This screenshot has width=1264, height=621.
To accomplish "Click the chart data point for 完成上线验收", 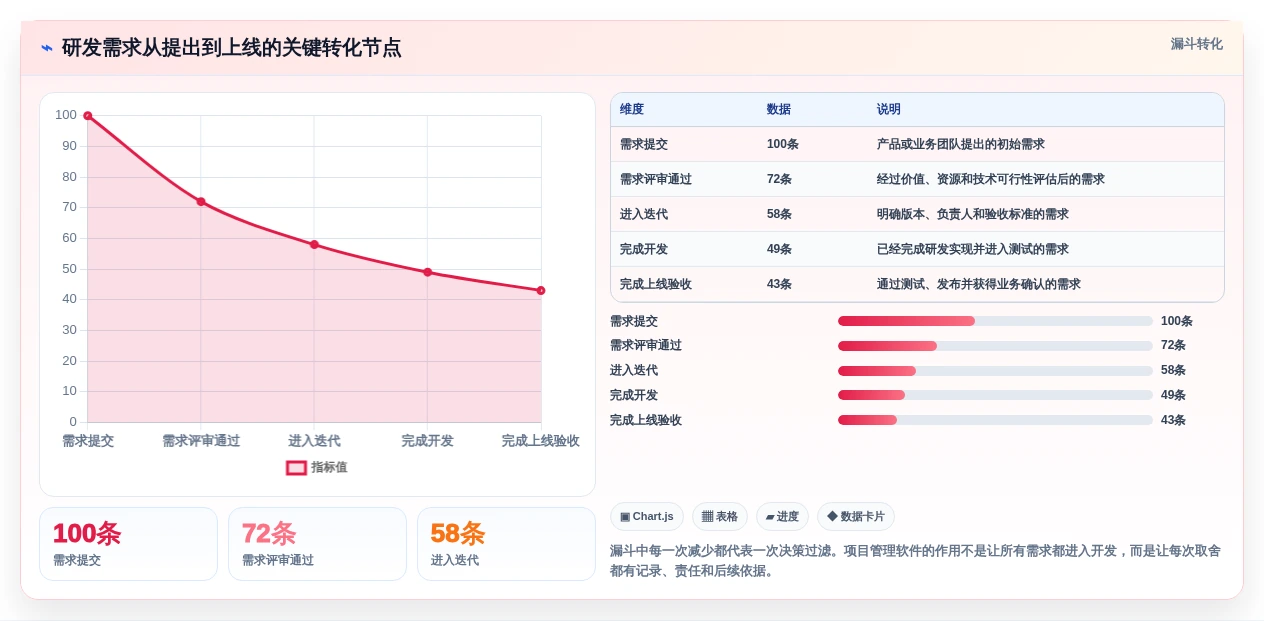I will (x=541, y=290).
